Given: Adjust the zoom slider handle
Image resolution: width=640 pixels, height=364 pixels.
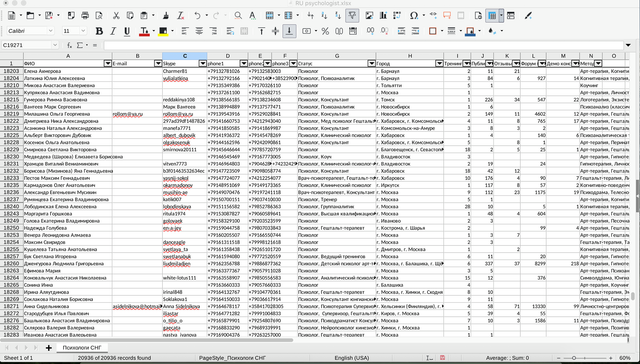Looking at the screenshot, I should pos(574,358).
